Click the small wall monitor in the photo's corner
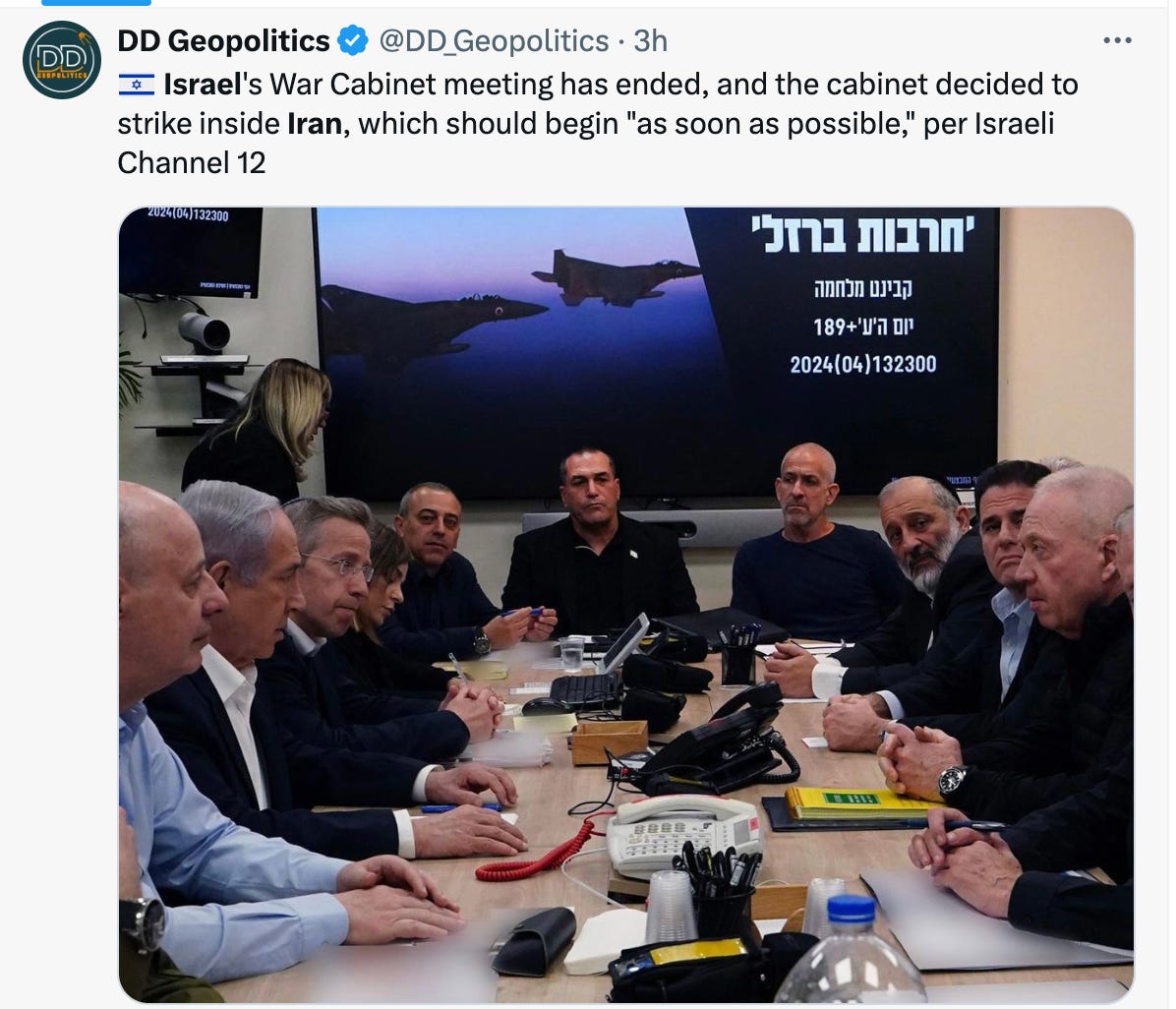 coord(192,252)
